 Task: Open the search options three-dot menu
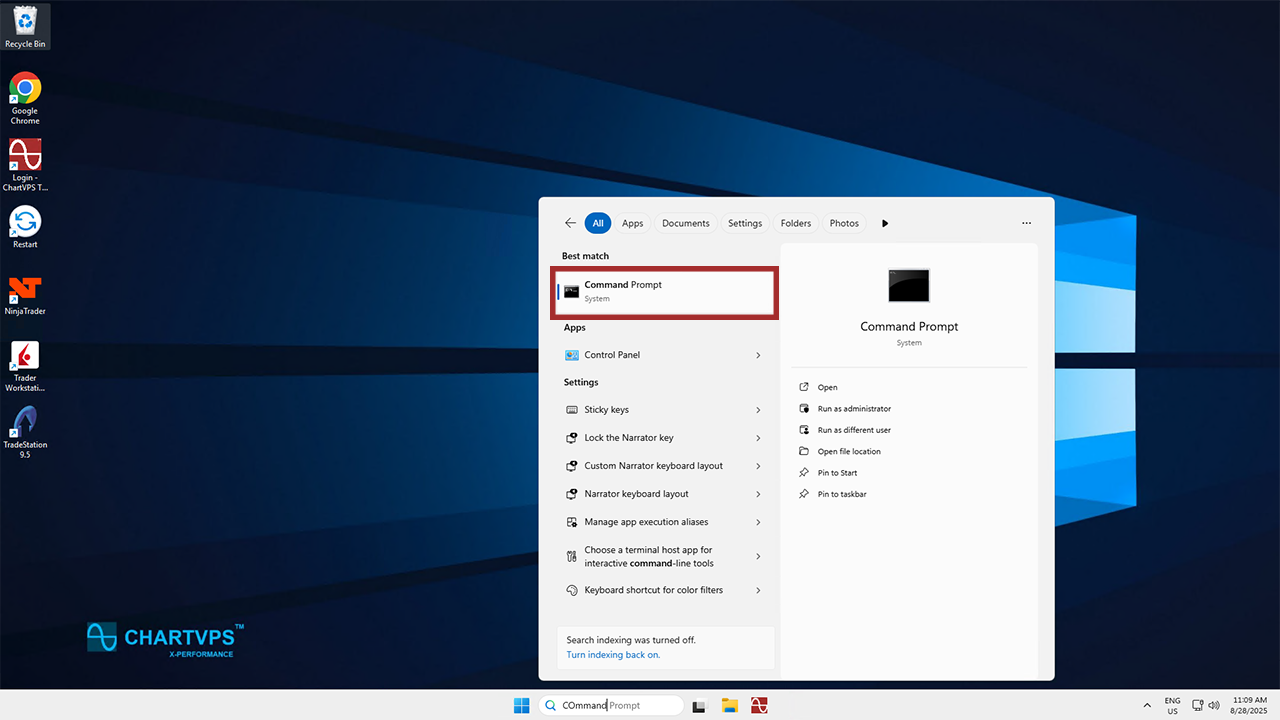click(1026, 223)
